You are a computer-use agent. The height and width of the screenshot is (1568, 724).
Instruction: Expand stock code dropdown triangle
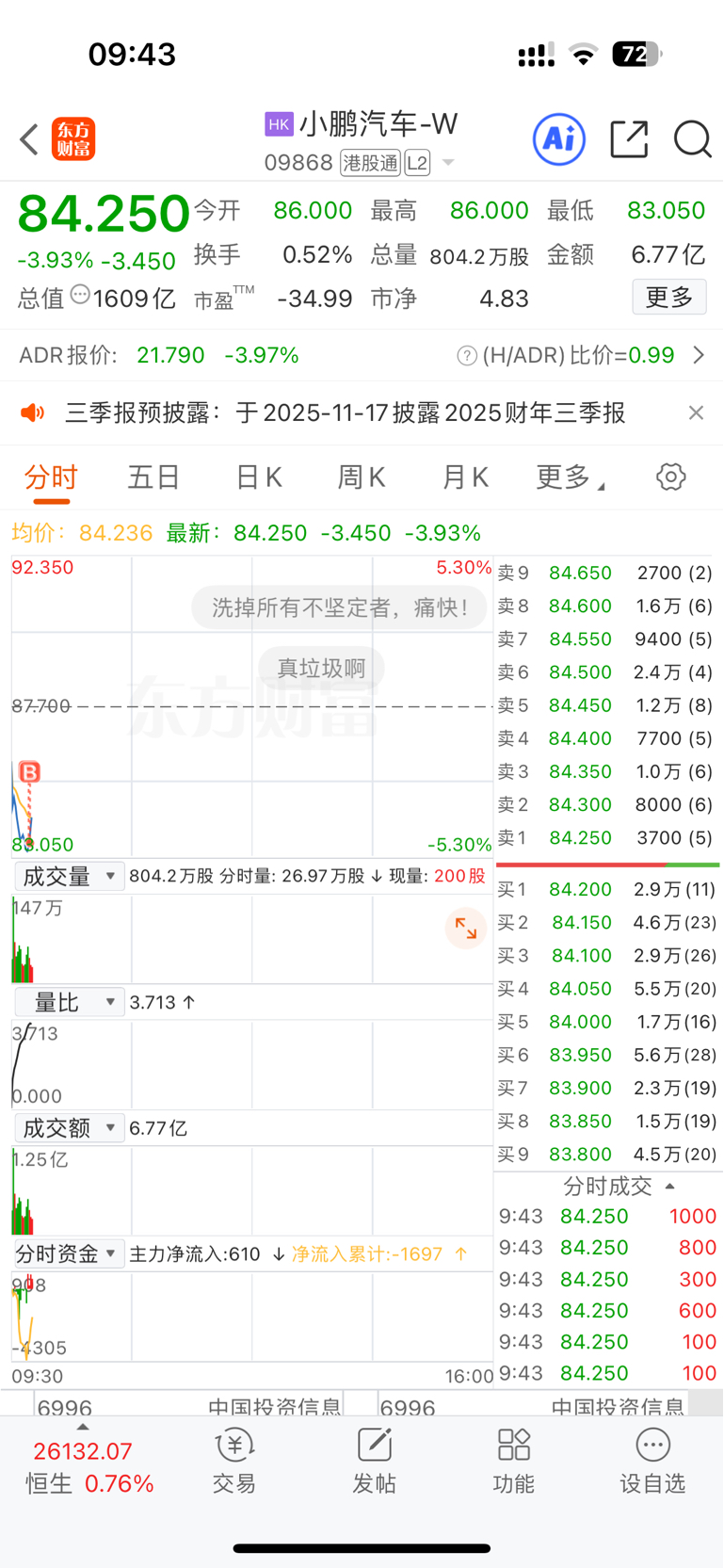(448, 163)
